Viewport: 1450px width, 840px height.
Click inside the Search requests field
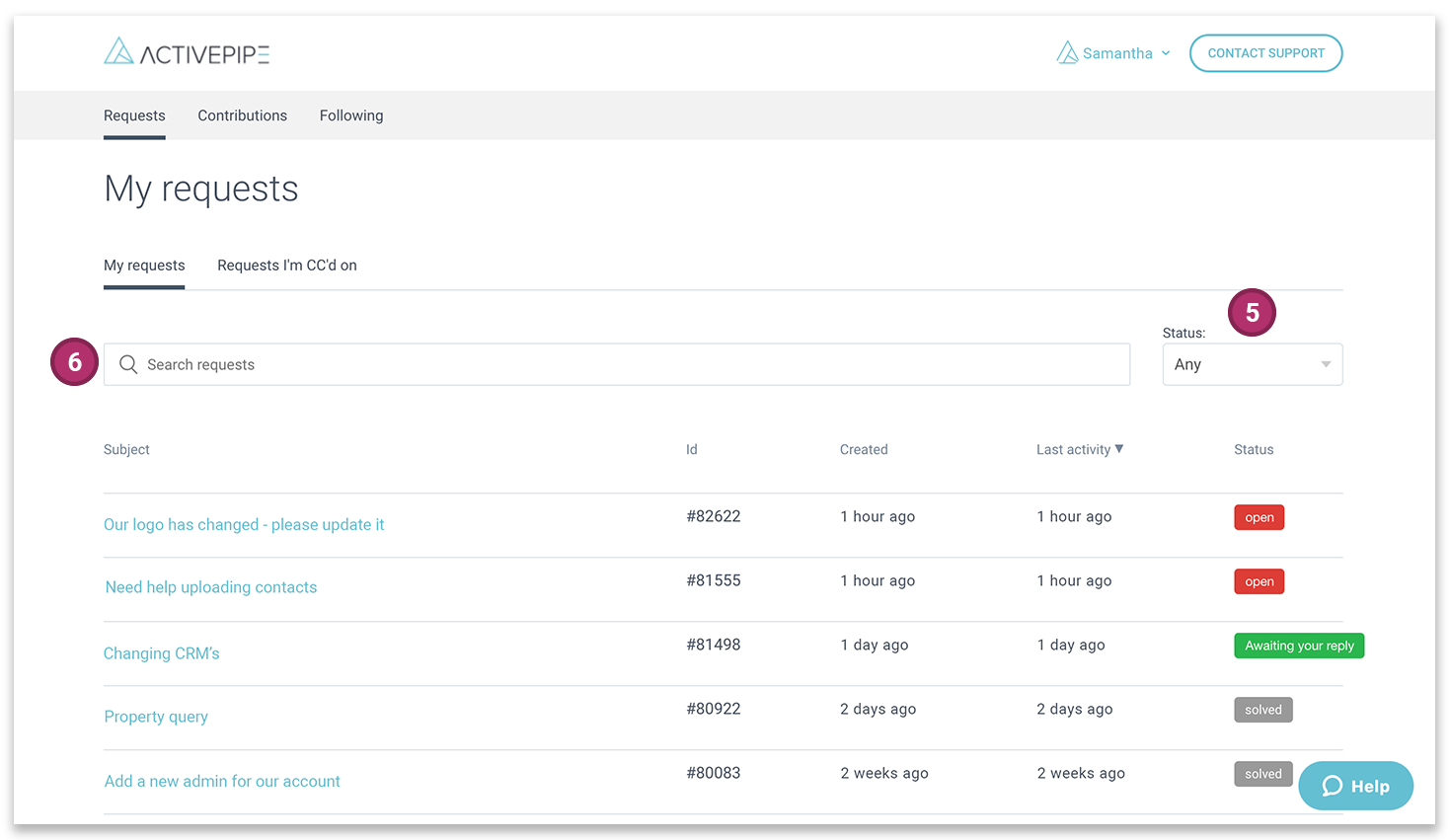coord(395,364)
